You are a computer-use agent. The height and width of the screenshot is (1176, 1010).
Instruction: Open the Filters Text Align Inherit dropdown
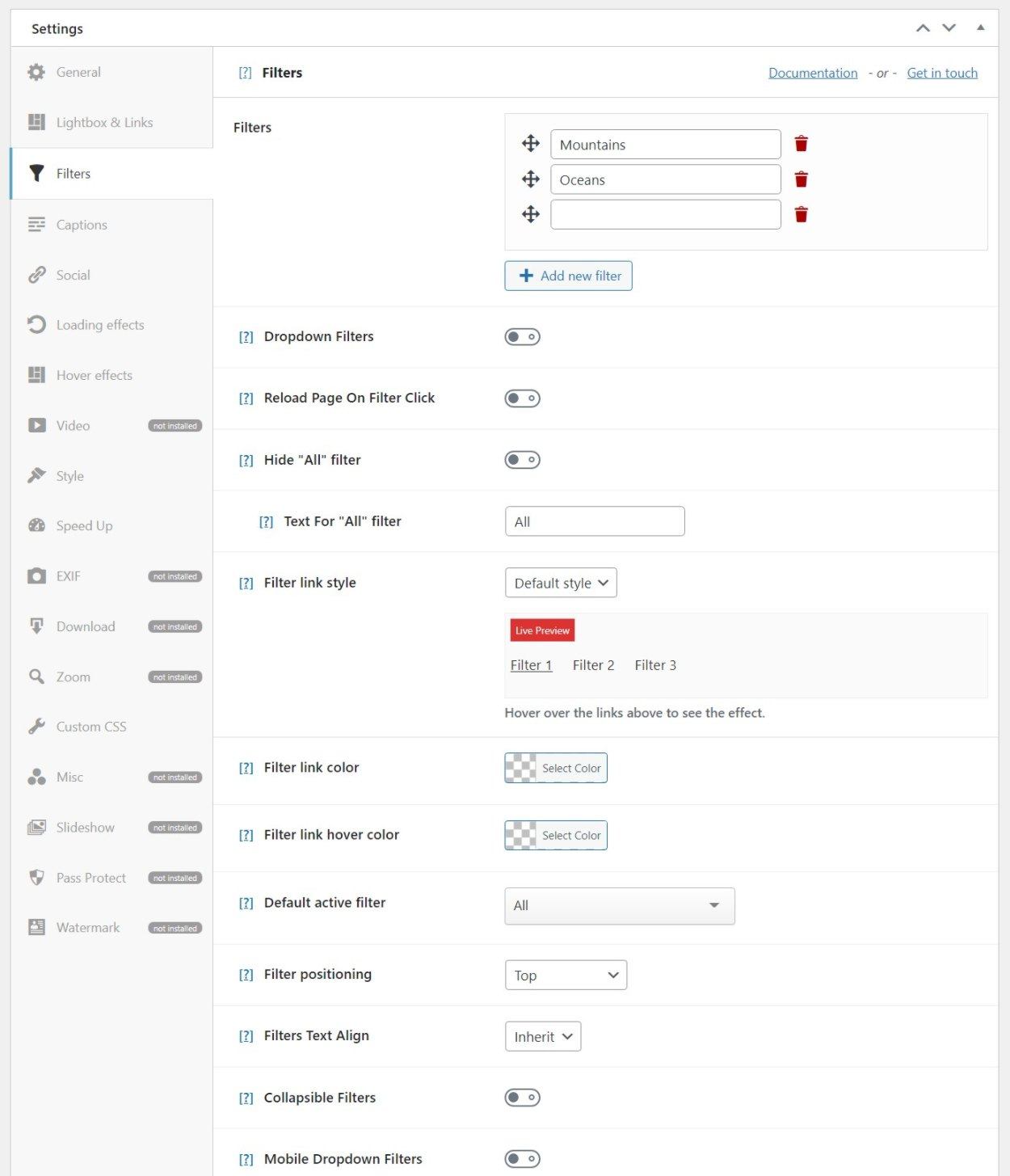tap(543, 1036)
